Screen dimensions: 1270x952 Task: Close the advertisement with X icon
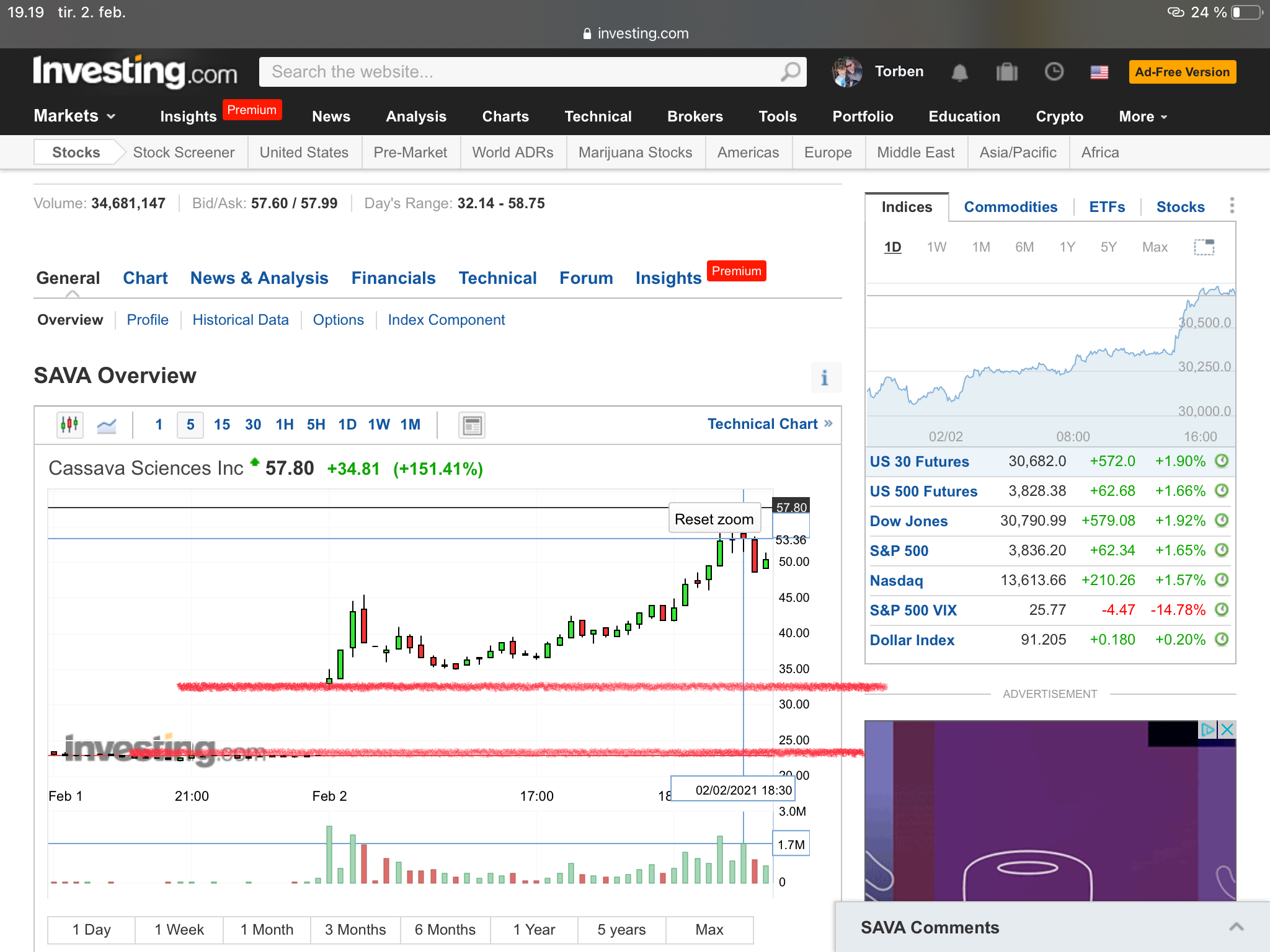coord(1227,729)
